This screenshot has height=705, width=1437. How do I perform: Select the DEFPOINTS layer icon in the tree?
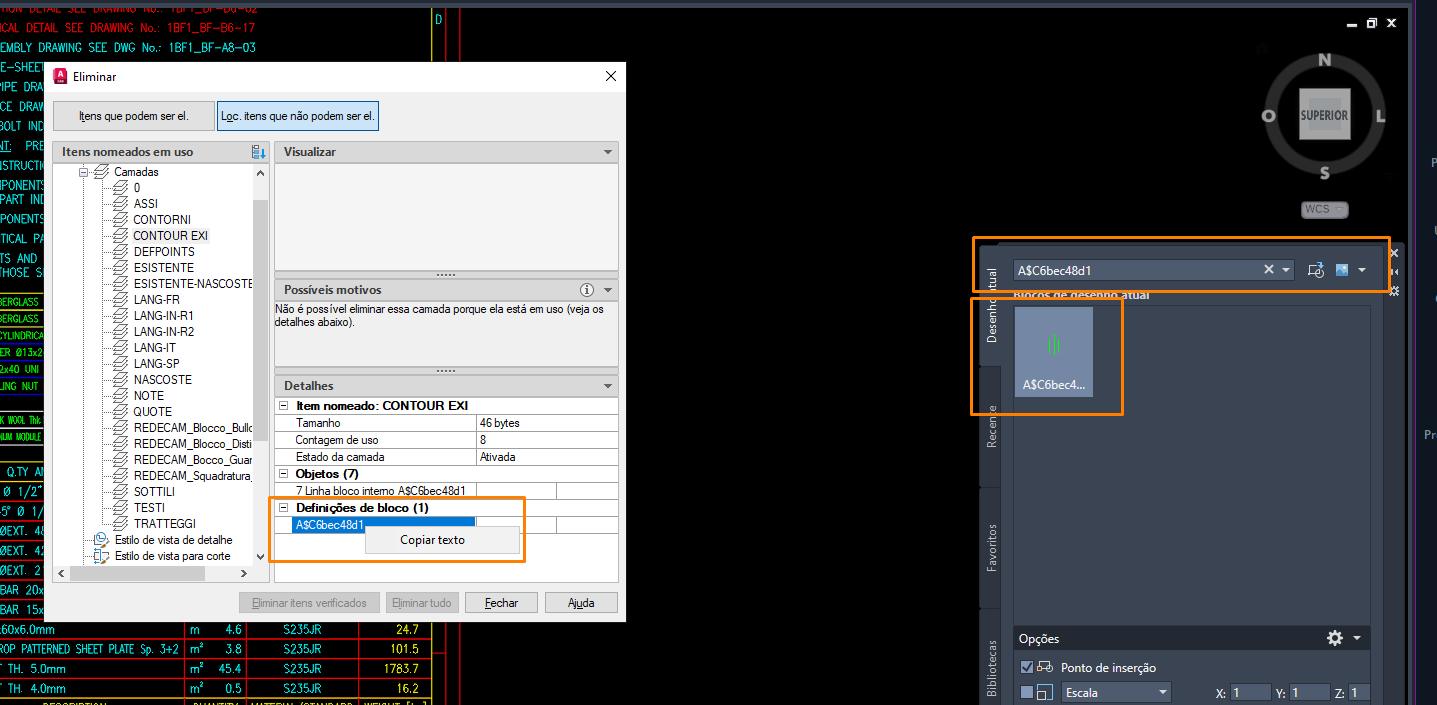(x=122, y=252)
